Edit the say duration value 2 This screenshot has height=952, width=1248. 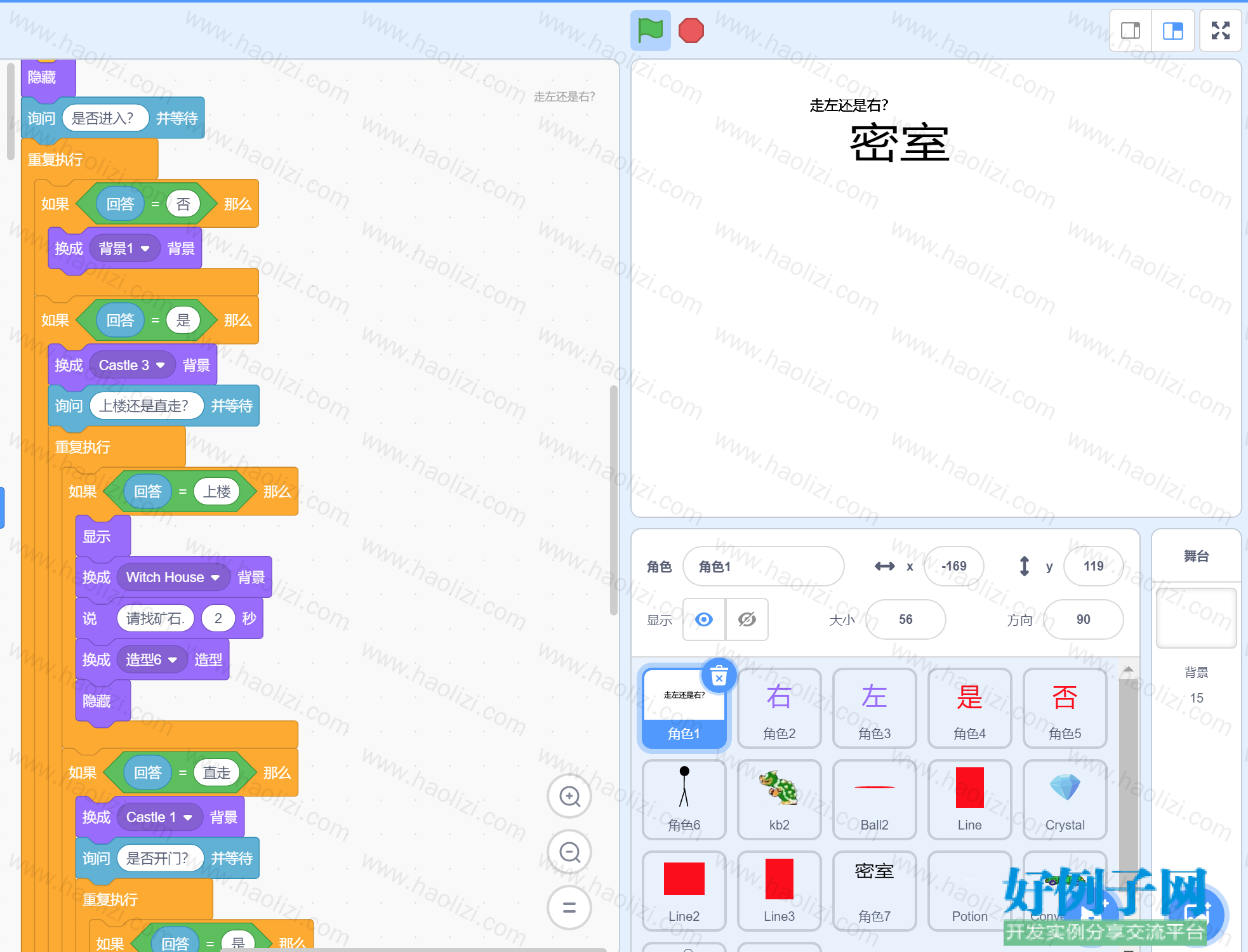(218, 618)
